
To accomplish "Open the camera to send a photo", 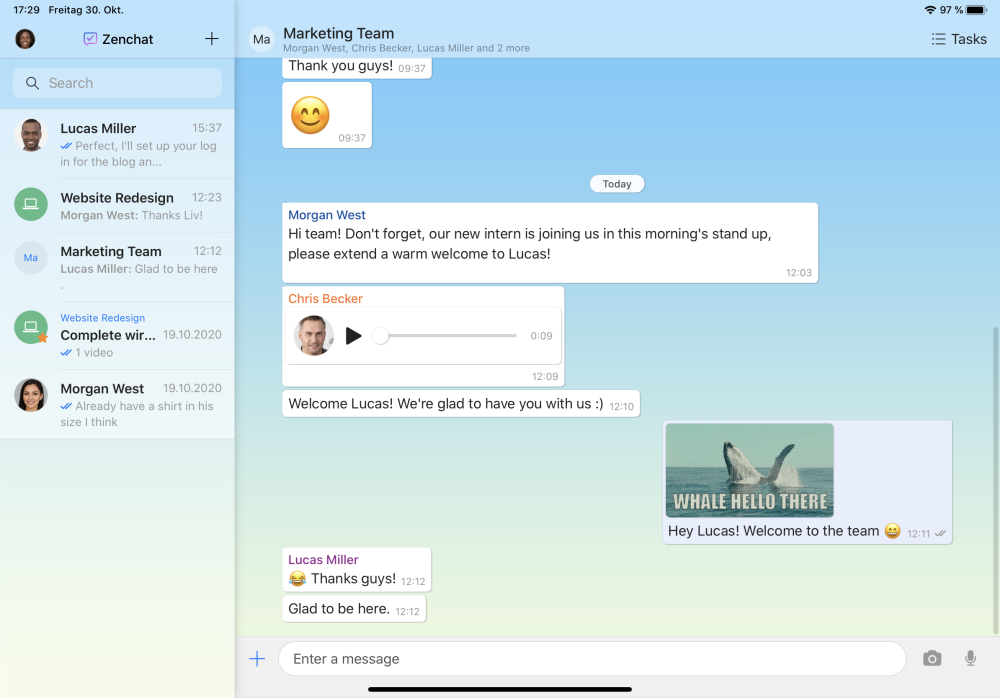I will coord(932,658).
